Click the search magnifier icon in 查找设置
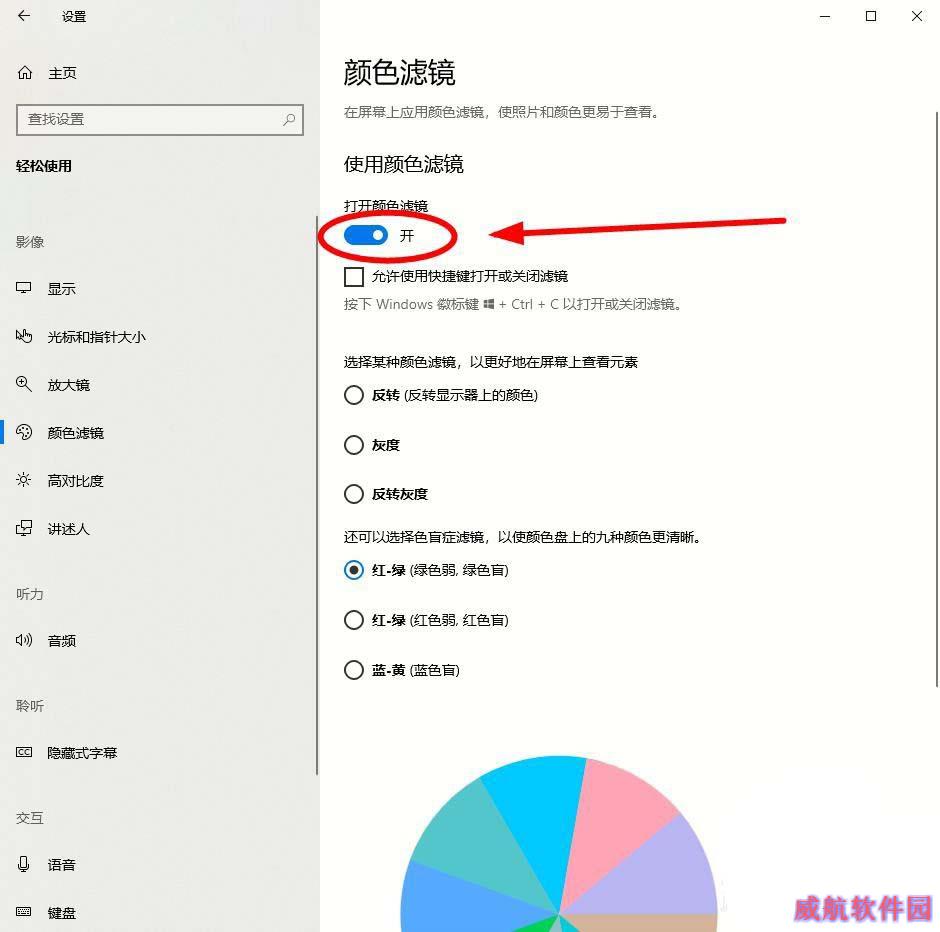 click(289, 119)
